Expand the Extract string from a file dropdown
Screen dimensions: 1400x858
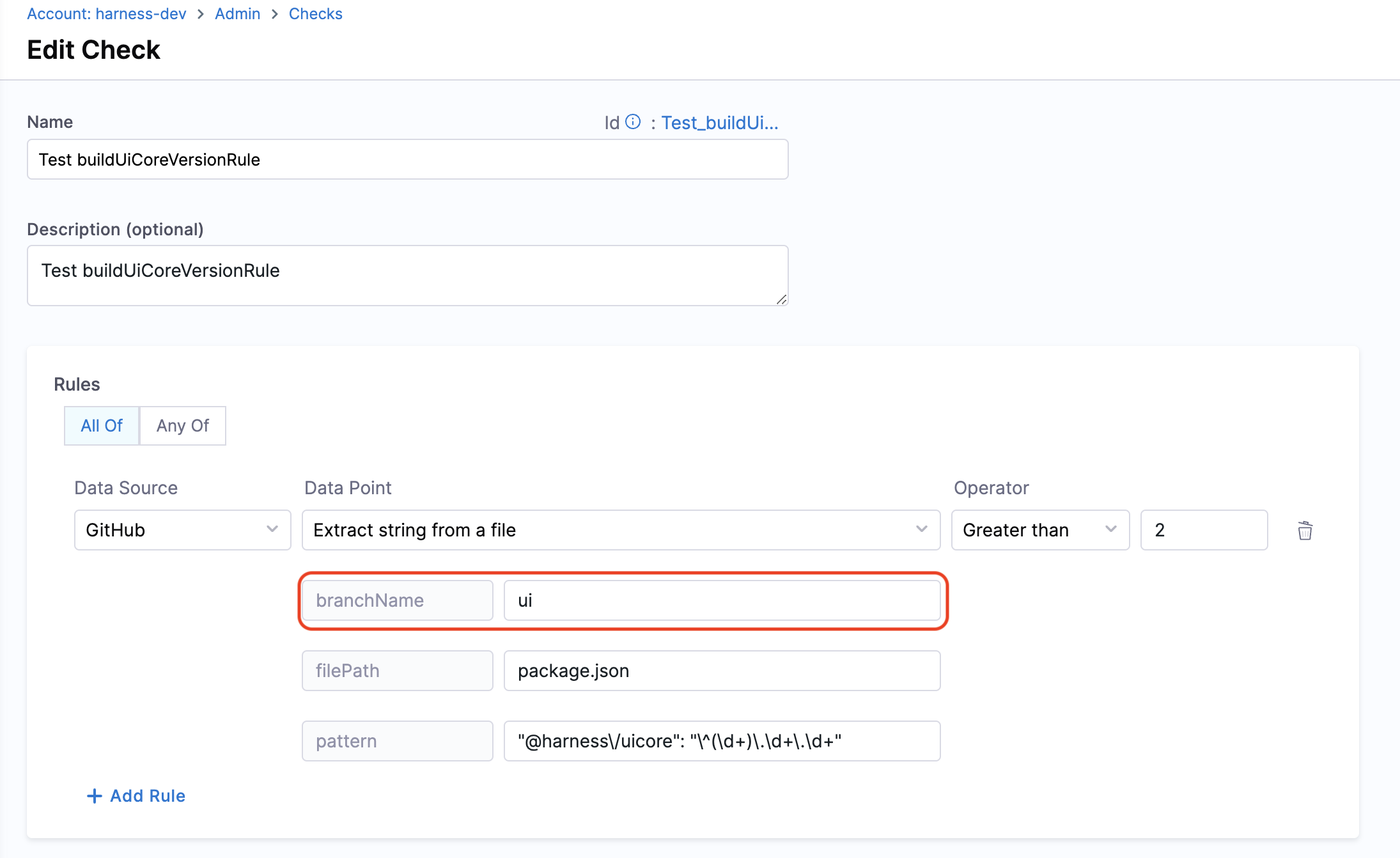pos(620,530)
